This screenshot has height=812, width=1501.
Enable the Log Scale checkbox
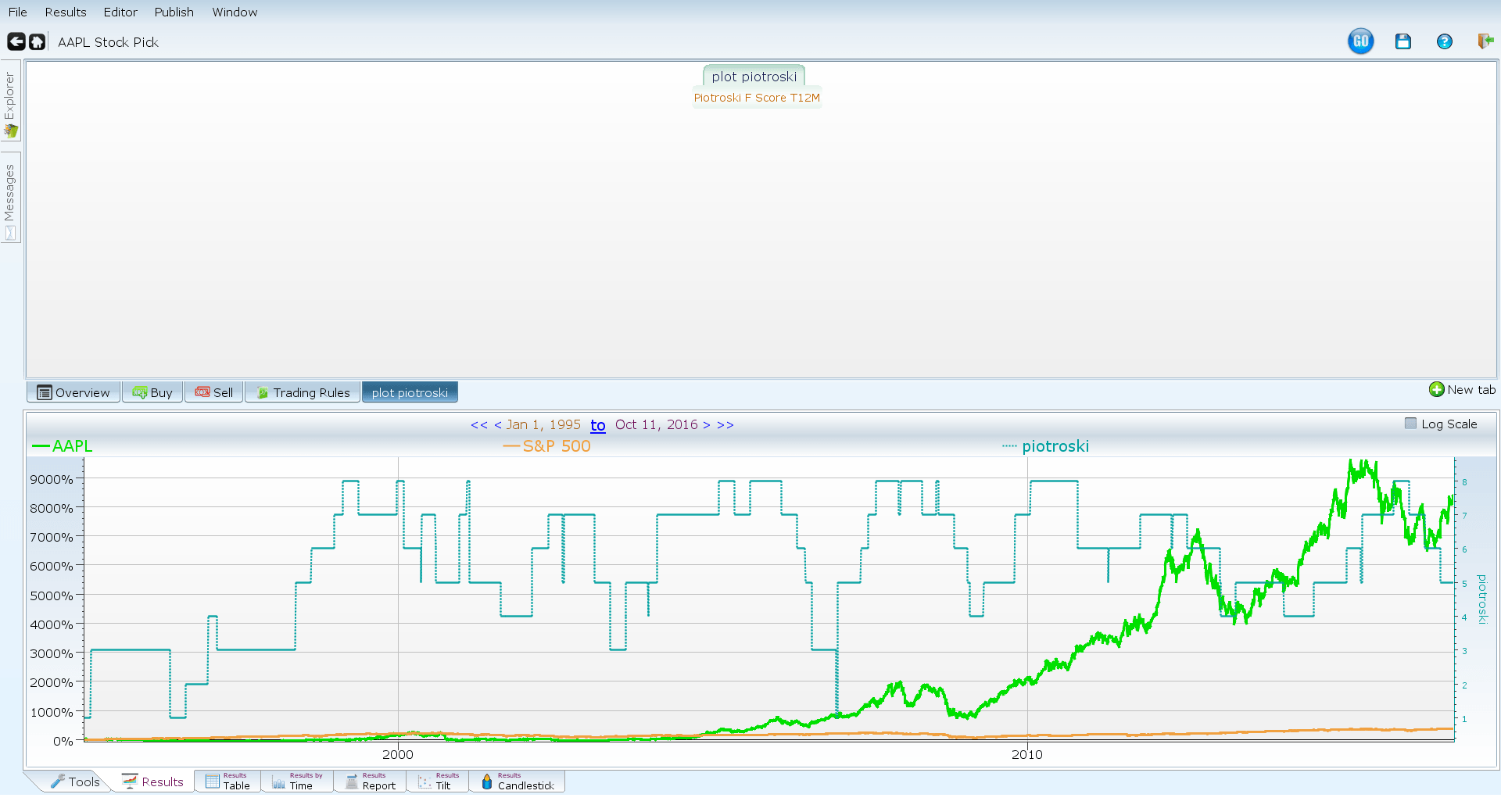click(x=1410, y=424)
